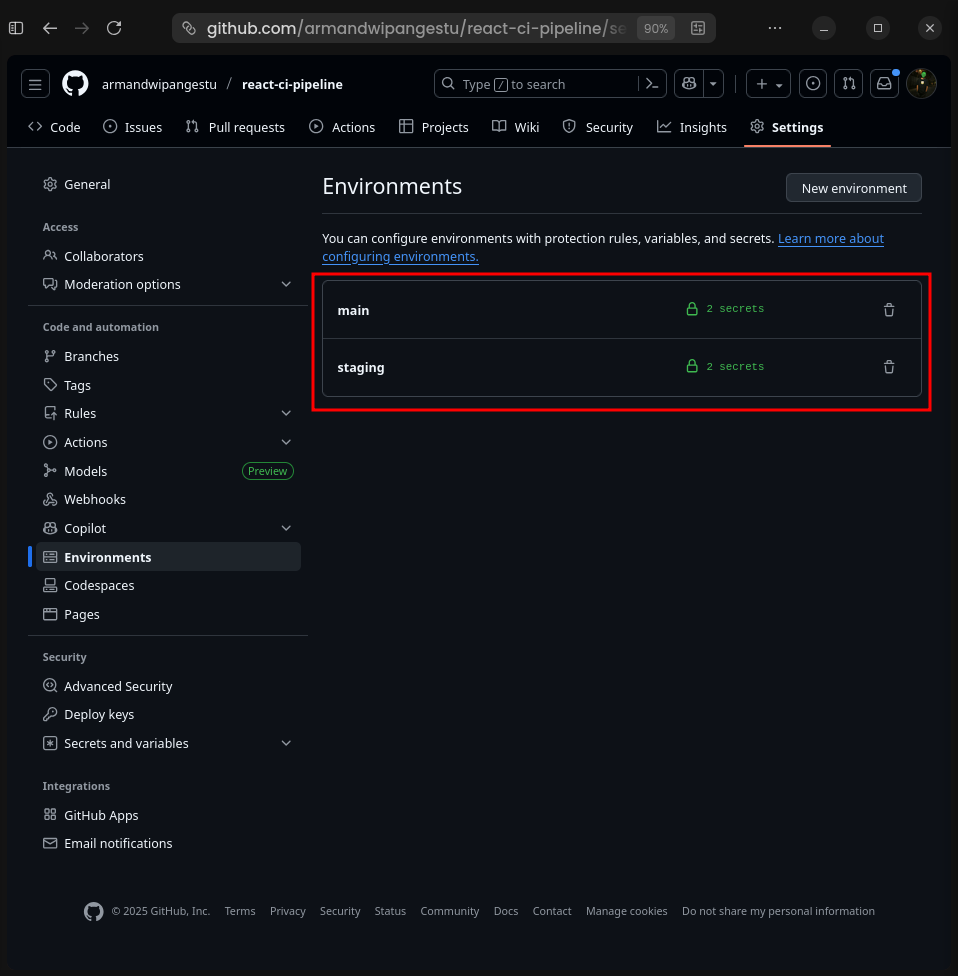Switch to the Actions tab
The image size is (958, 976).
coord(342,127)
